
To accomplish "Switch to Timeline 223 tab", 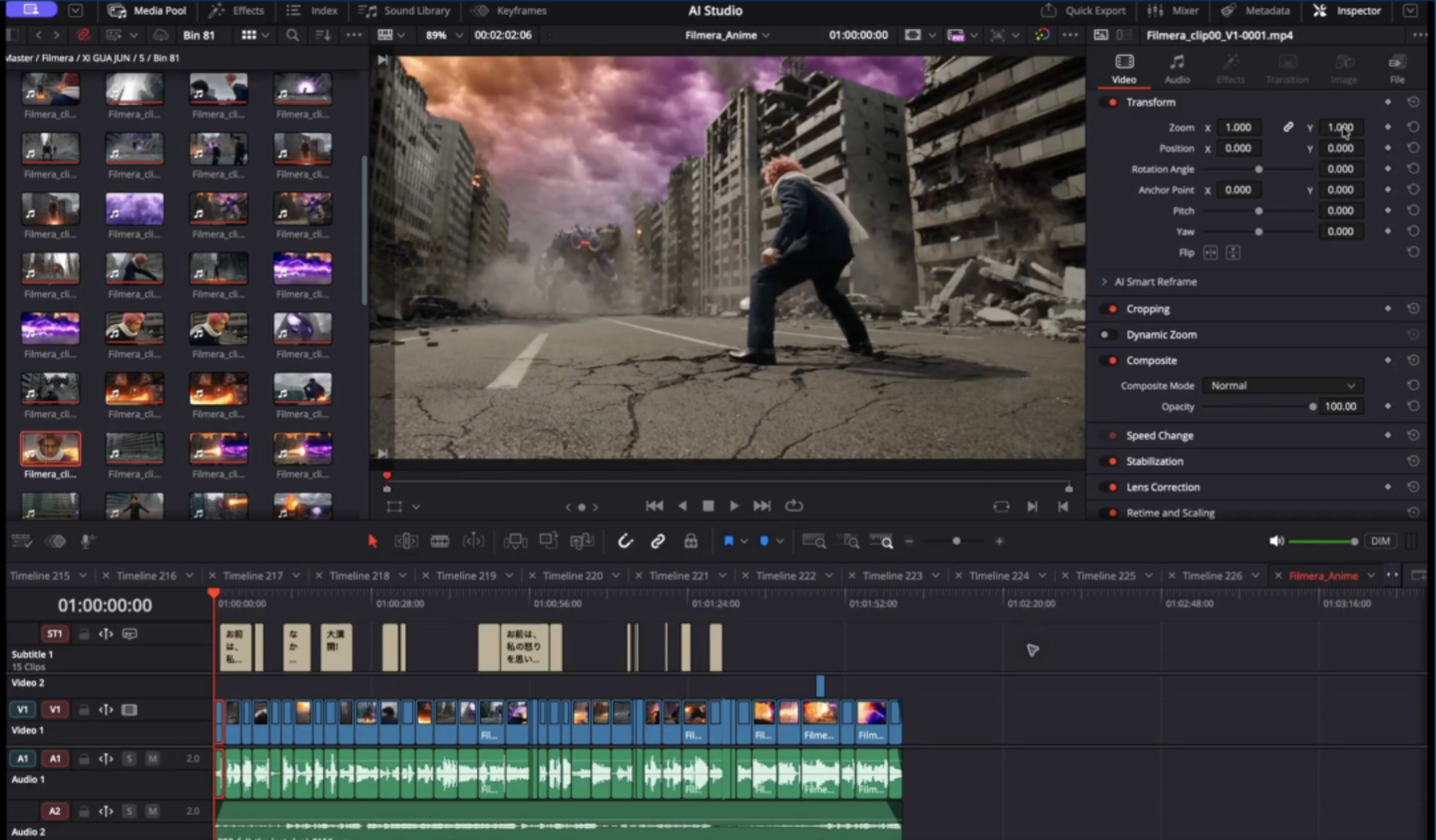I will click(892, 576).
